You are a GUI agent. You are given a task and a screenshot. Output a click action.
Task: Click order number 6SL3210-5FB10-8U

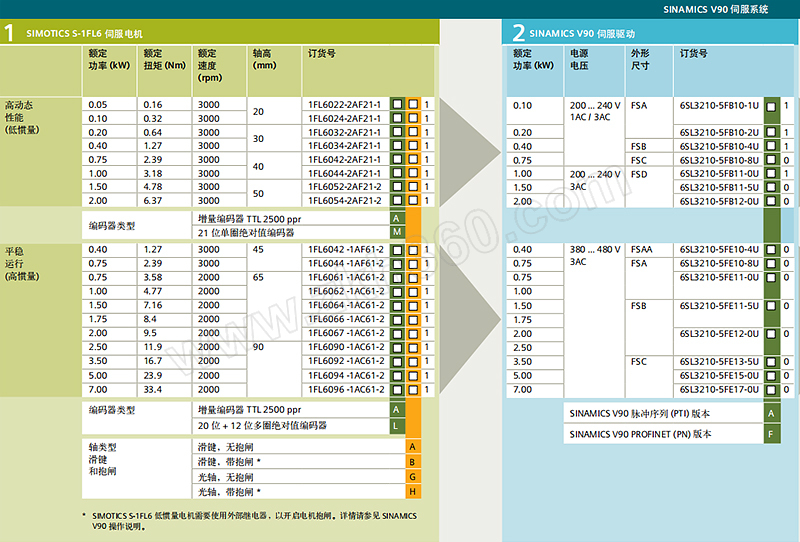(719, 160)
